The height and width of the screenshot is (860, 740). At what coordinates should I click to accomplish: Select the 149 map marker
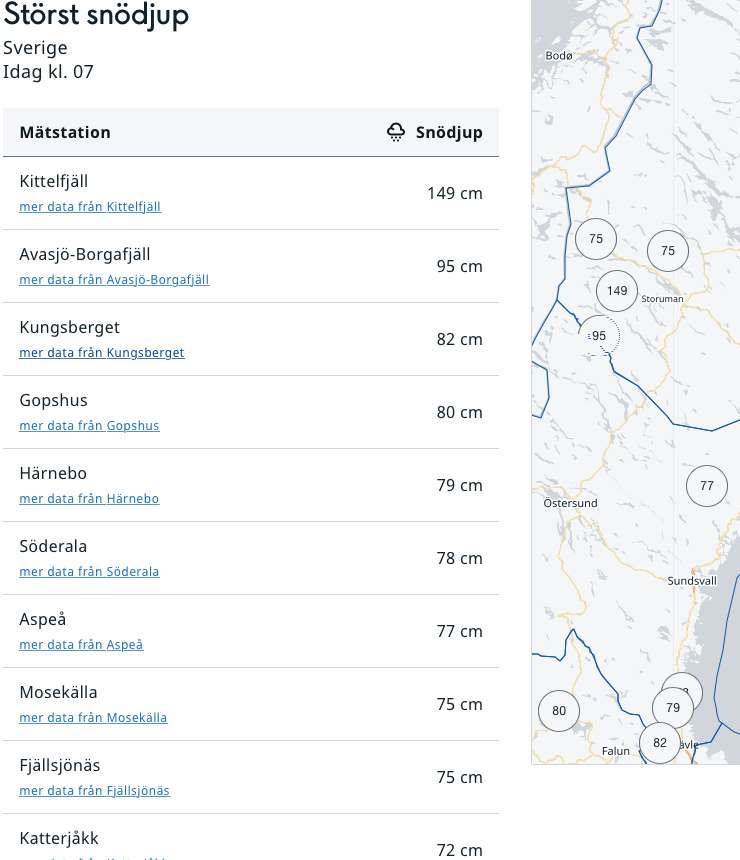tap(617, 291)
